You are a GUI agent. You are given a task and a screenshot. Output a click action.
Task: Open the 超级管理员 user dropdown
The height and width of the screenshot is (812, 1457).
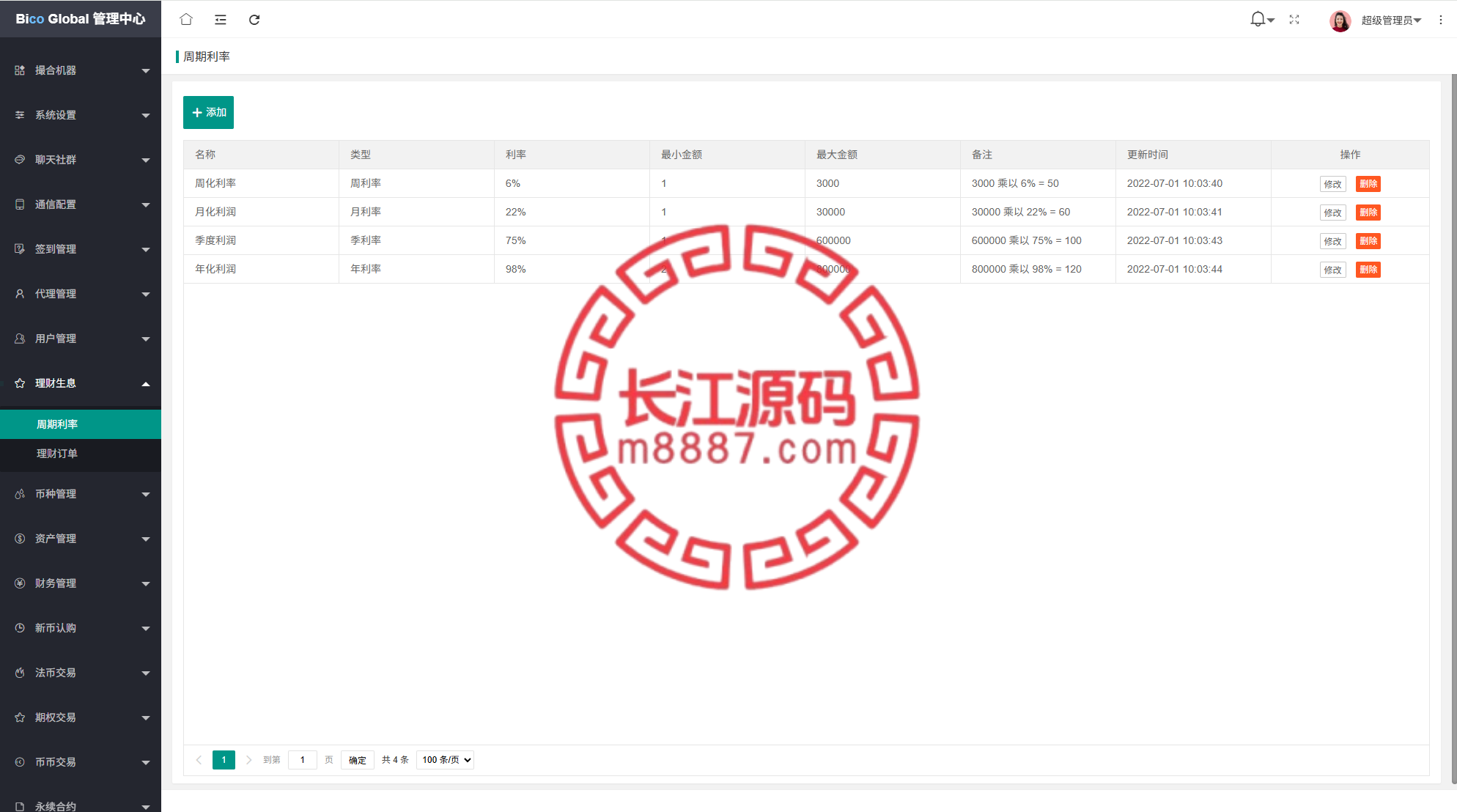[x=1391, y=21]
